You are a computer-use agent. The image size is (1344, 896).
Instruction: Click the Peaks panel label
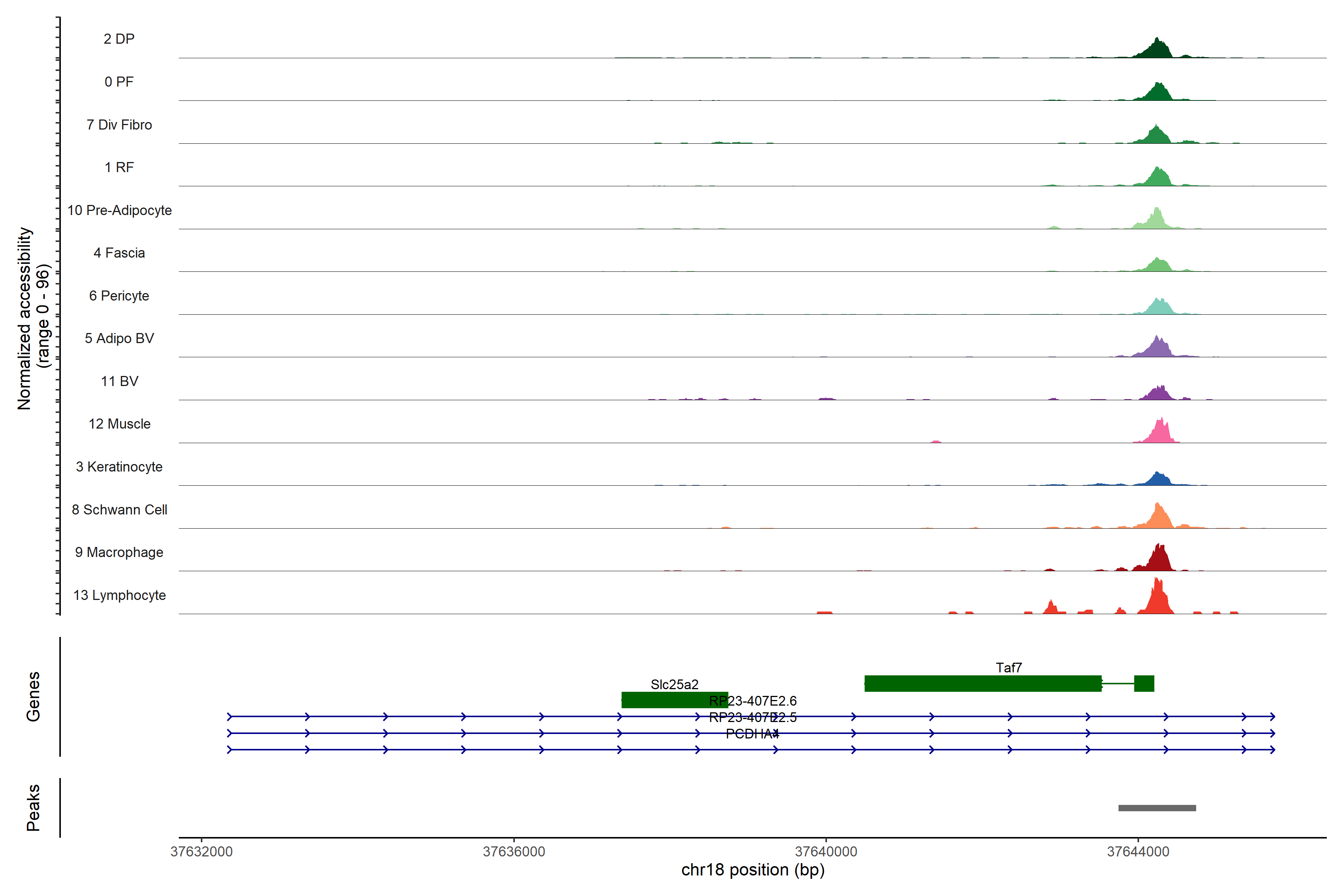(x=33, y=807)
